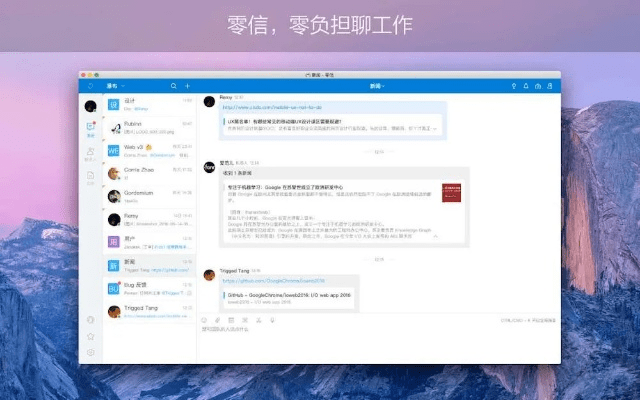This screenshot has height=400, width=640.
Task: Open the Messages section in left sidebar
Action: 90,128
